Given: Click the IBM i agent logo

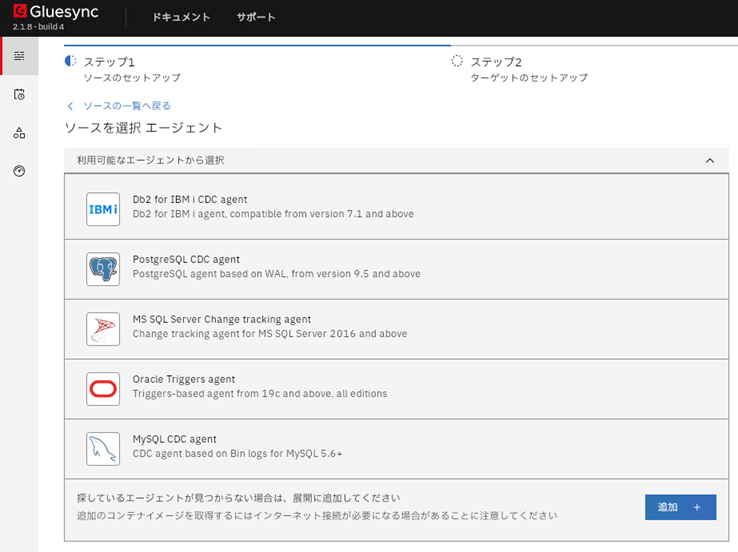Looking at the screenshot, I should point(103,209).
